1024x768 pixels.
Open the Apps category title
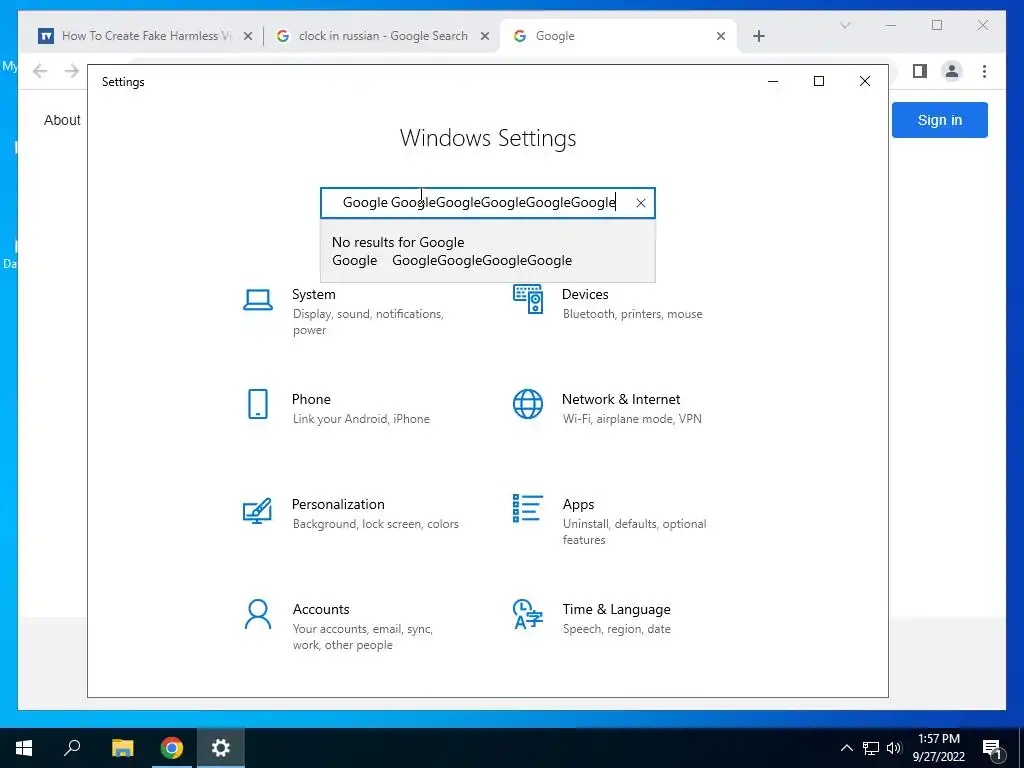coord(579,505)
